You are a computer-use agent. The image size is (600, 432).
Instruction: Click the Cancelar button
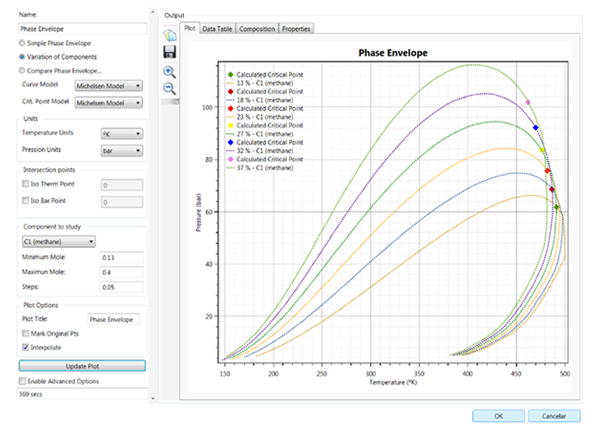553,415
